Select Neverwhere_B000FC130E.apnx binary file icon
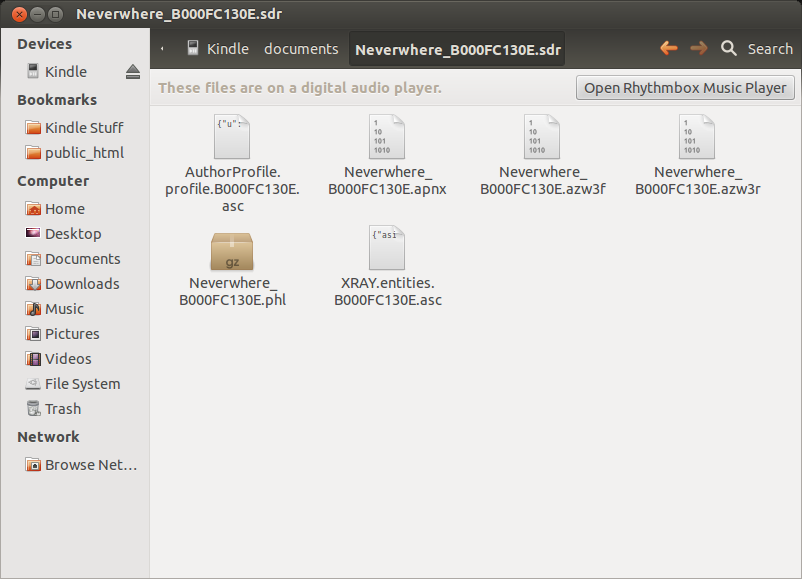The height and width of the screenshot is (579, 802). coord(387,137)
